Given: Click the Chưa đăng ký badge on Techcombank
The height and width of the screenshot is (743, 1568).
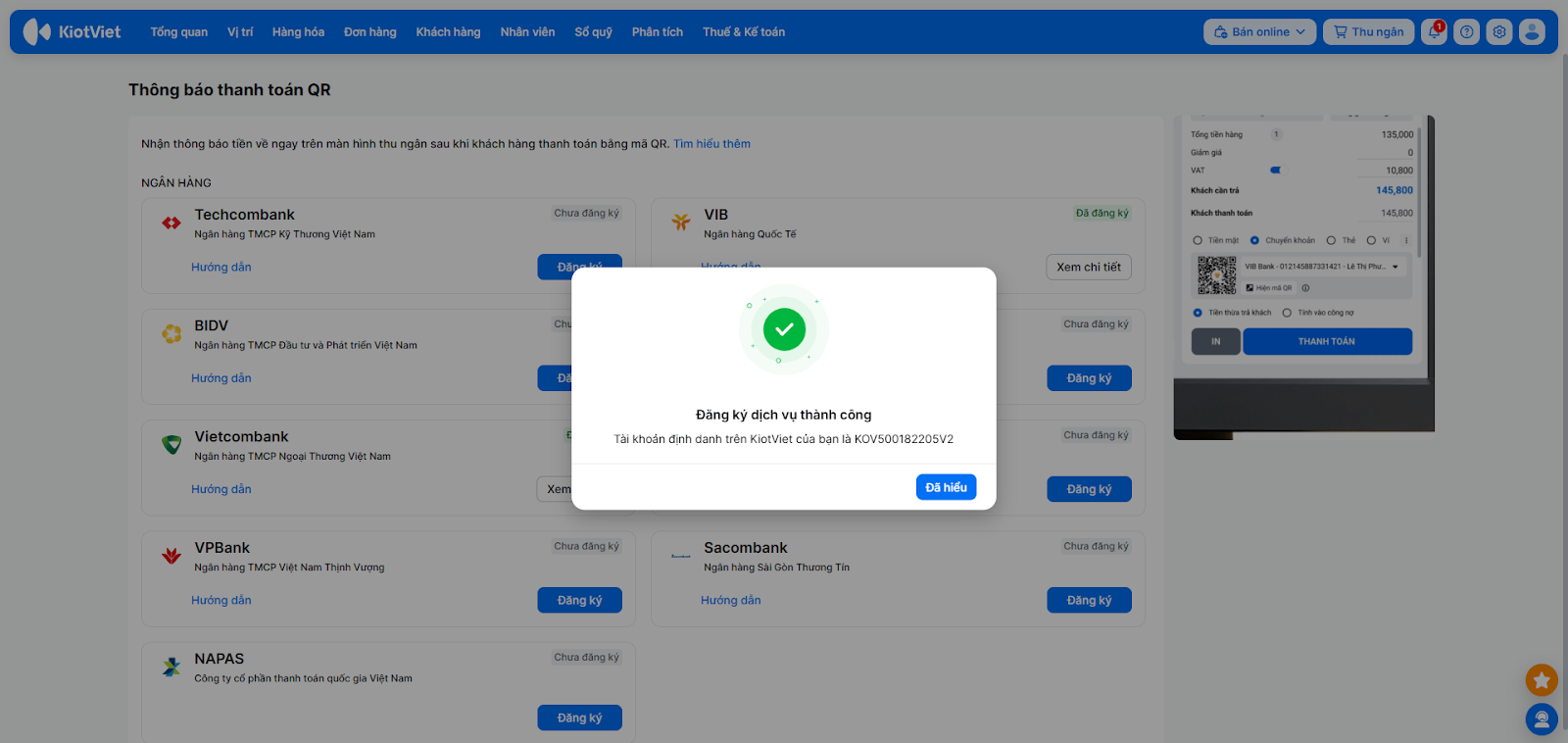Looking at the screenshot, I should tap(586, 213).
